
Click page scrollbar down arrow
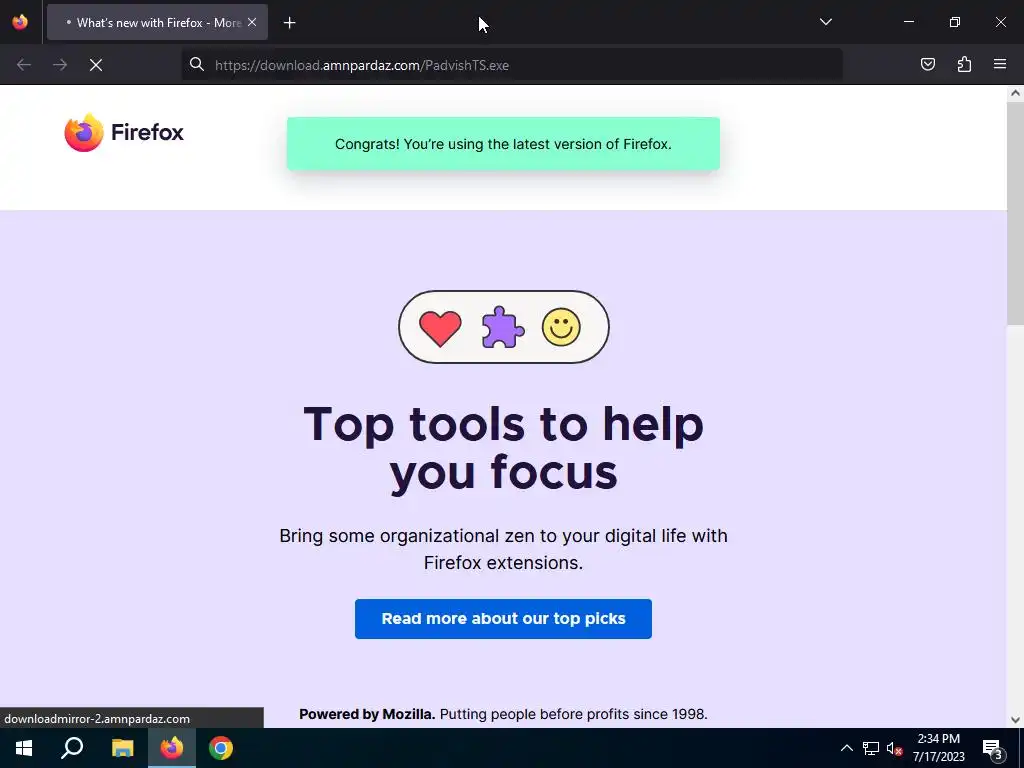click(x=1015, y=720)
